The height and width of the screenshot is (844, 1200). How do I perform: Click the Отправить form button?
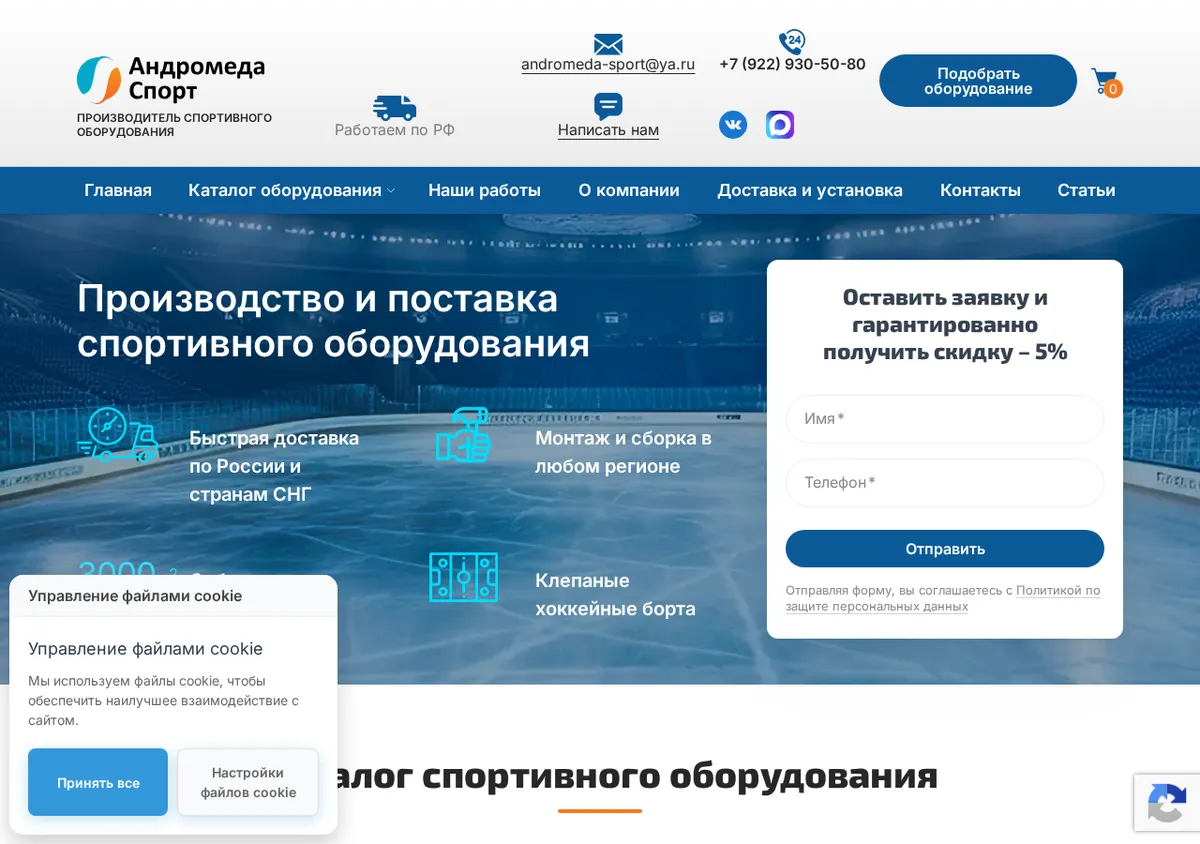(945, 549)
